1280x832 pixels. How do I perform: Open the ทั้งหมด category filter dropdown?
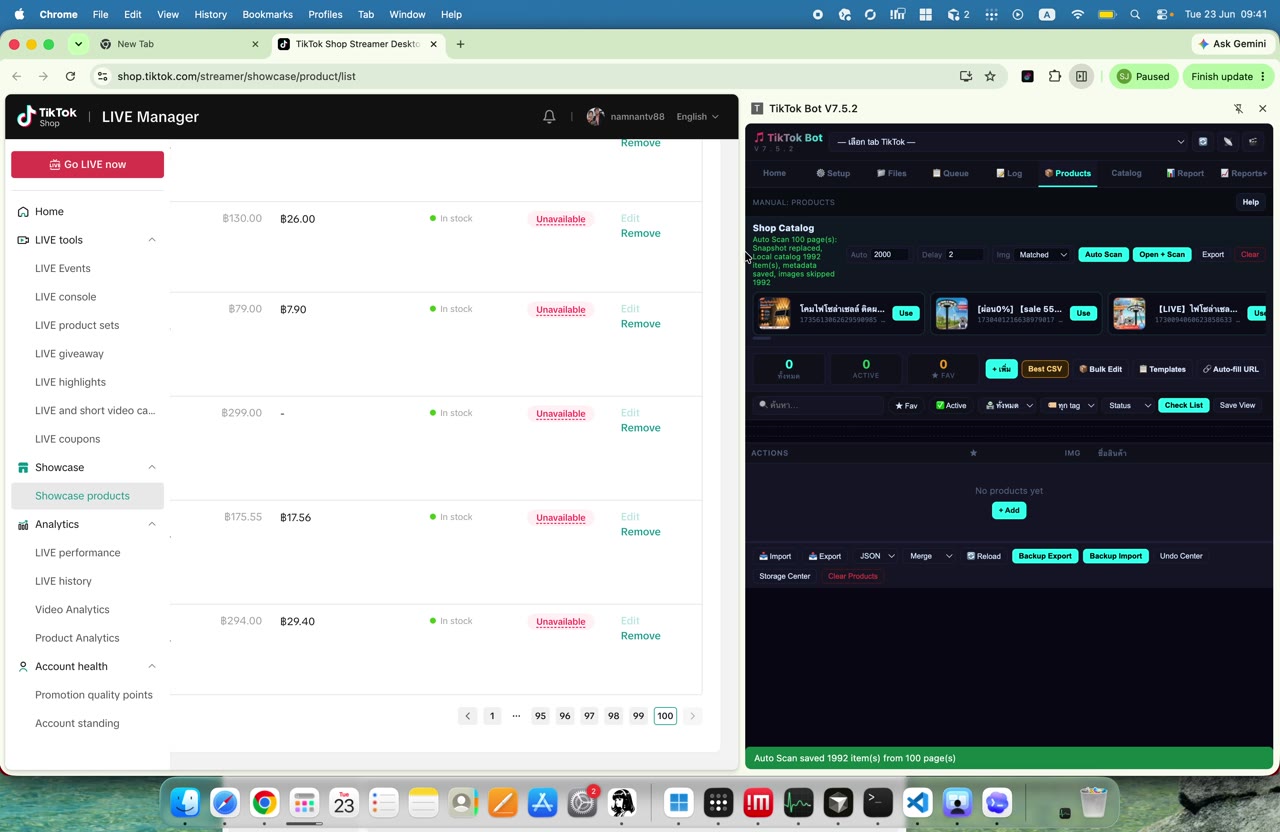coord(1008,405)
